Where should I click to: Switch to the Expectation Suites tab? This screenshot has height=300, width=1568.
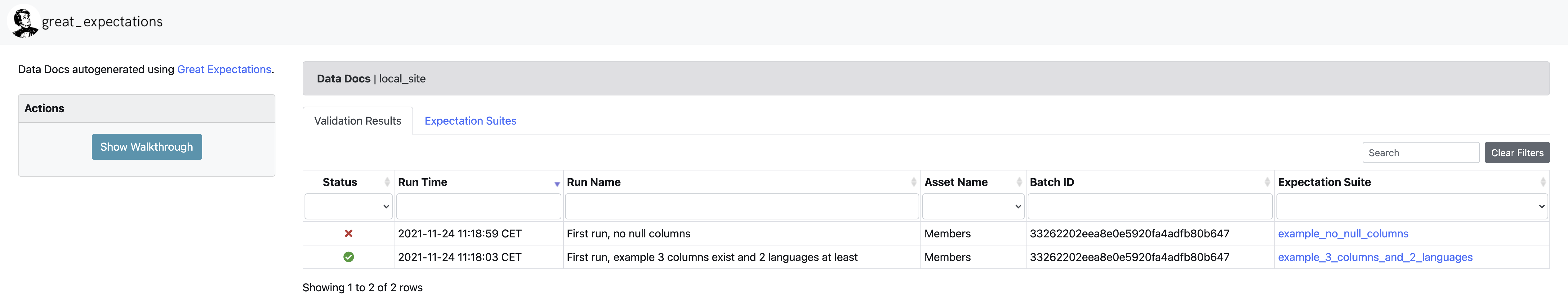(x=470, y=121)
